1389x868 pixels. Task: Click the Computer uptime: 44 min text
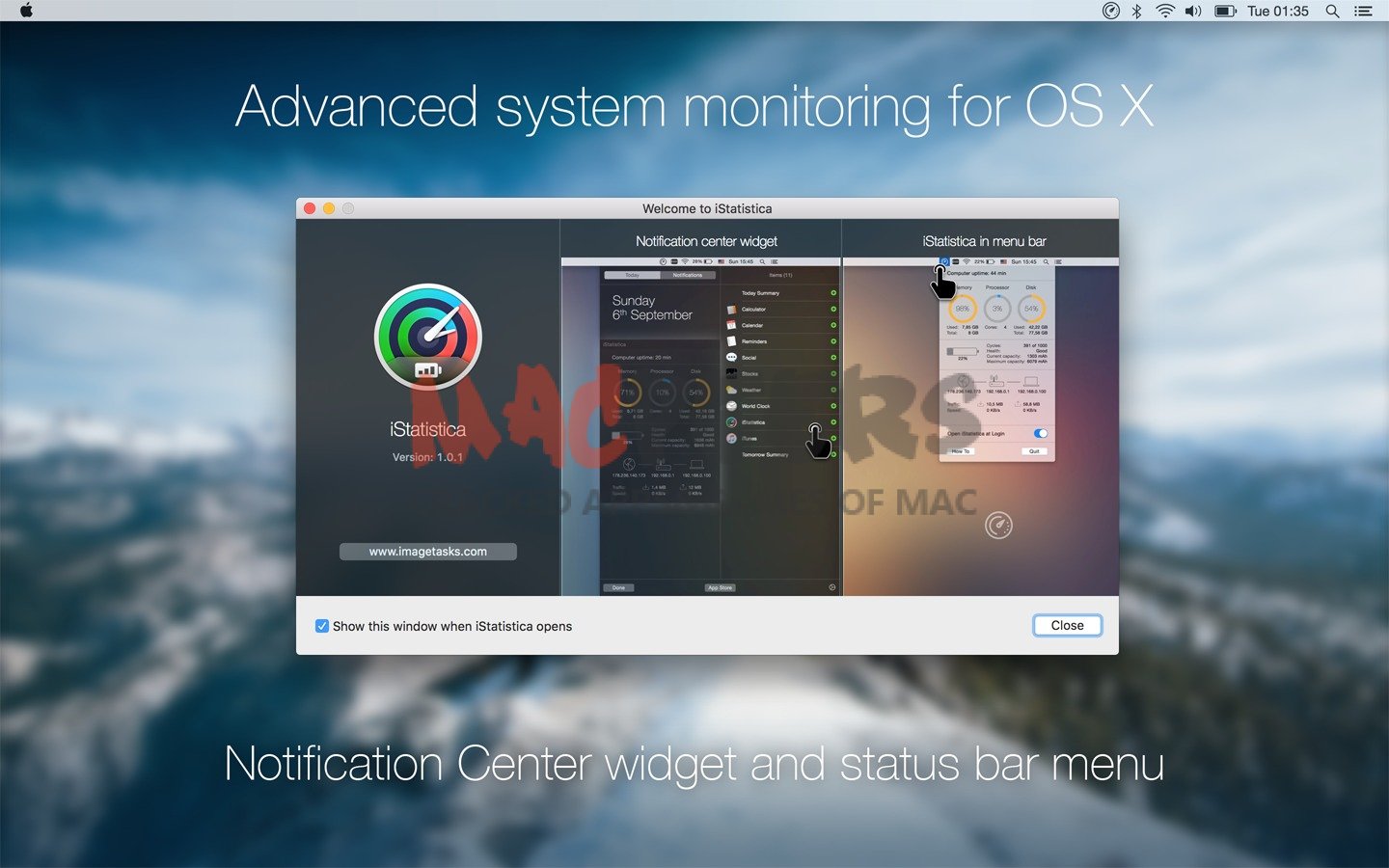pos(976,273)
